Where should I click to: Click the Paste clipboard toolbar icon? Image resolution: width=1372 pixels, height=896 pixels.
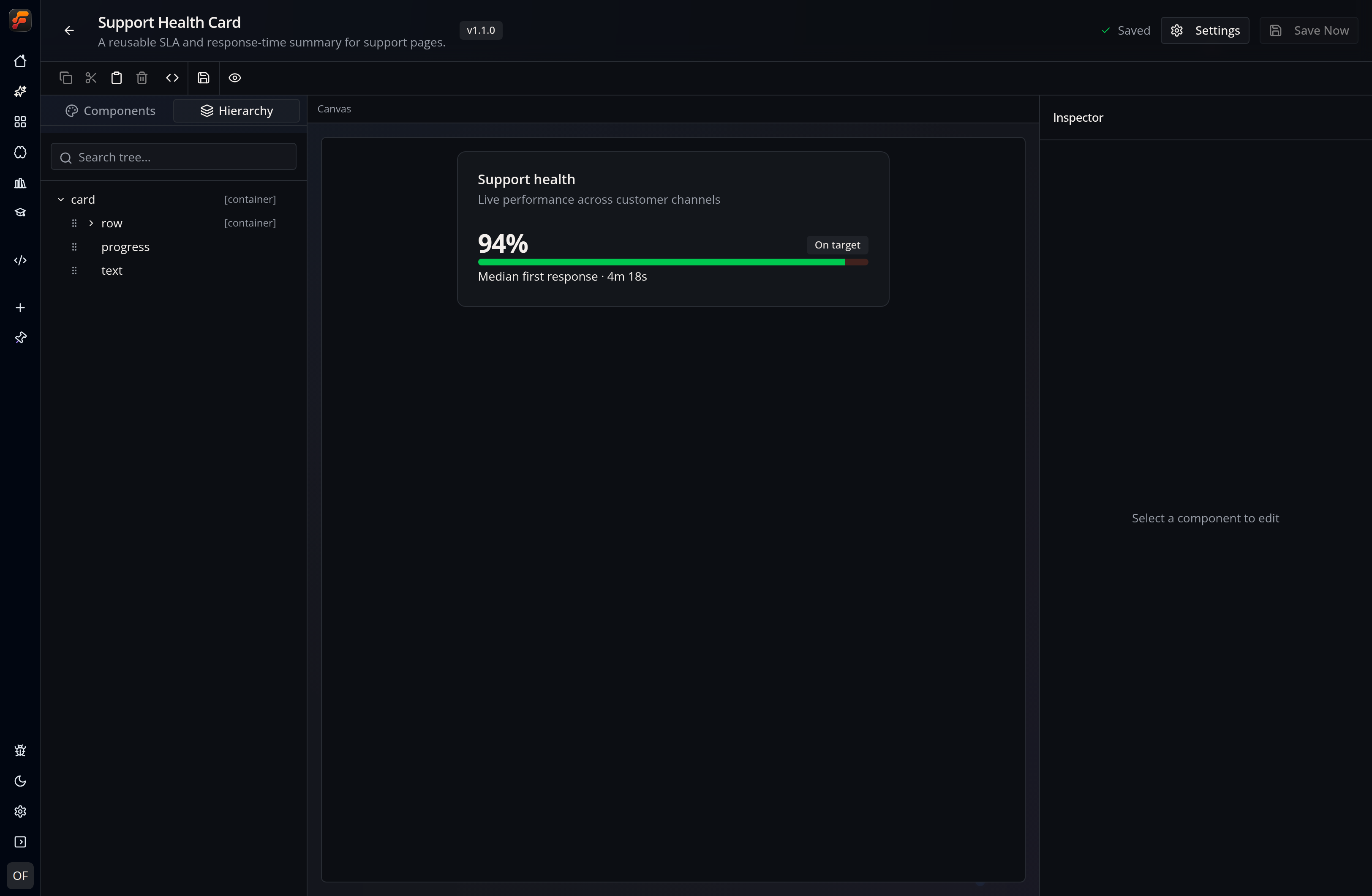click(117, 78)
